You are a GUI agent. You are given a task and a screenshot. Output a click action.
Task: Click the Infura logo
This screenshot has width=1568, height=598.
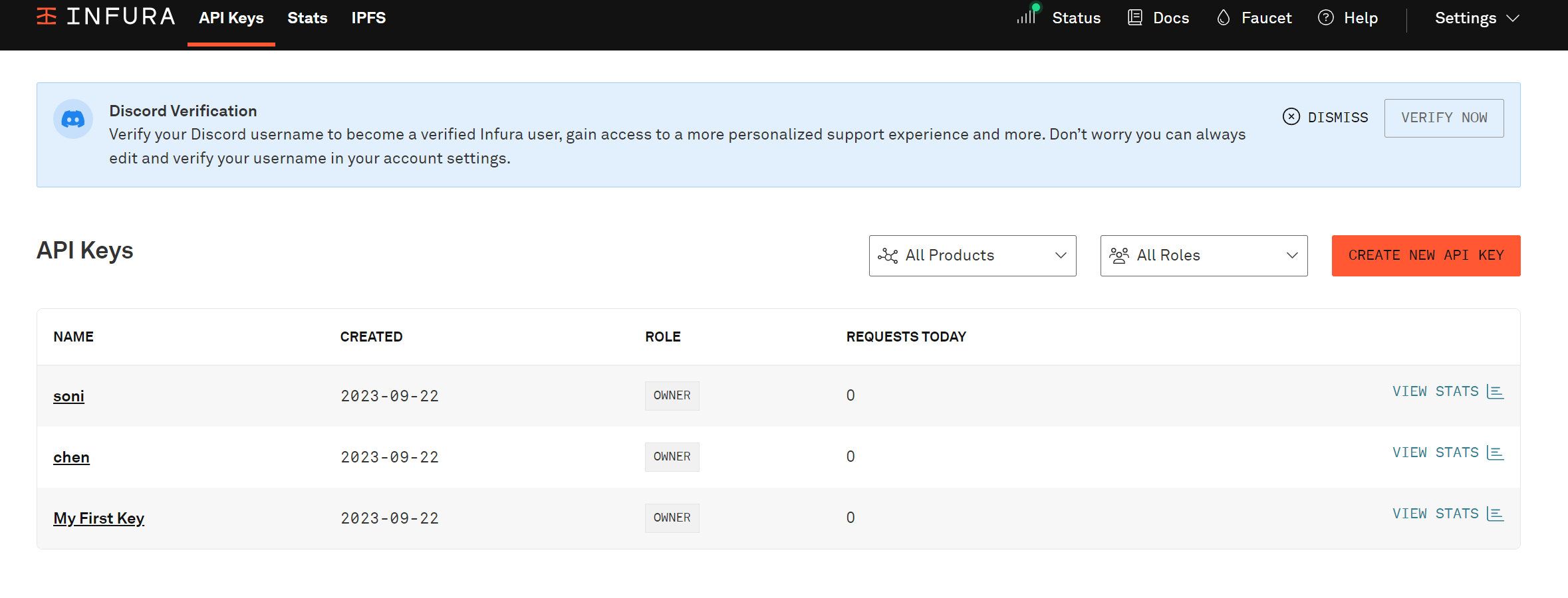tap(106, 17)
